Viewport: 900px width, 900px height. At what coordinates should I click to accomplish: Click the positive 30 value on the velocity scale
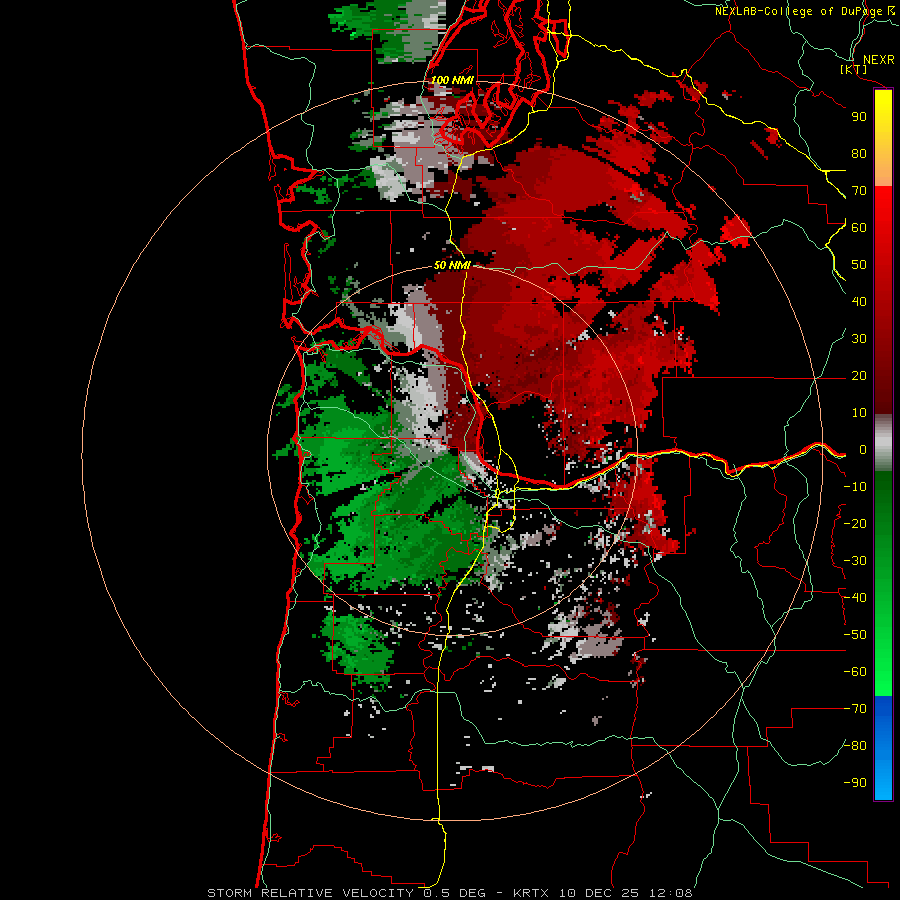[859, 339]
